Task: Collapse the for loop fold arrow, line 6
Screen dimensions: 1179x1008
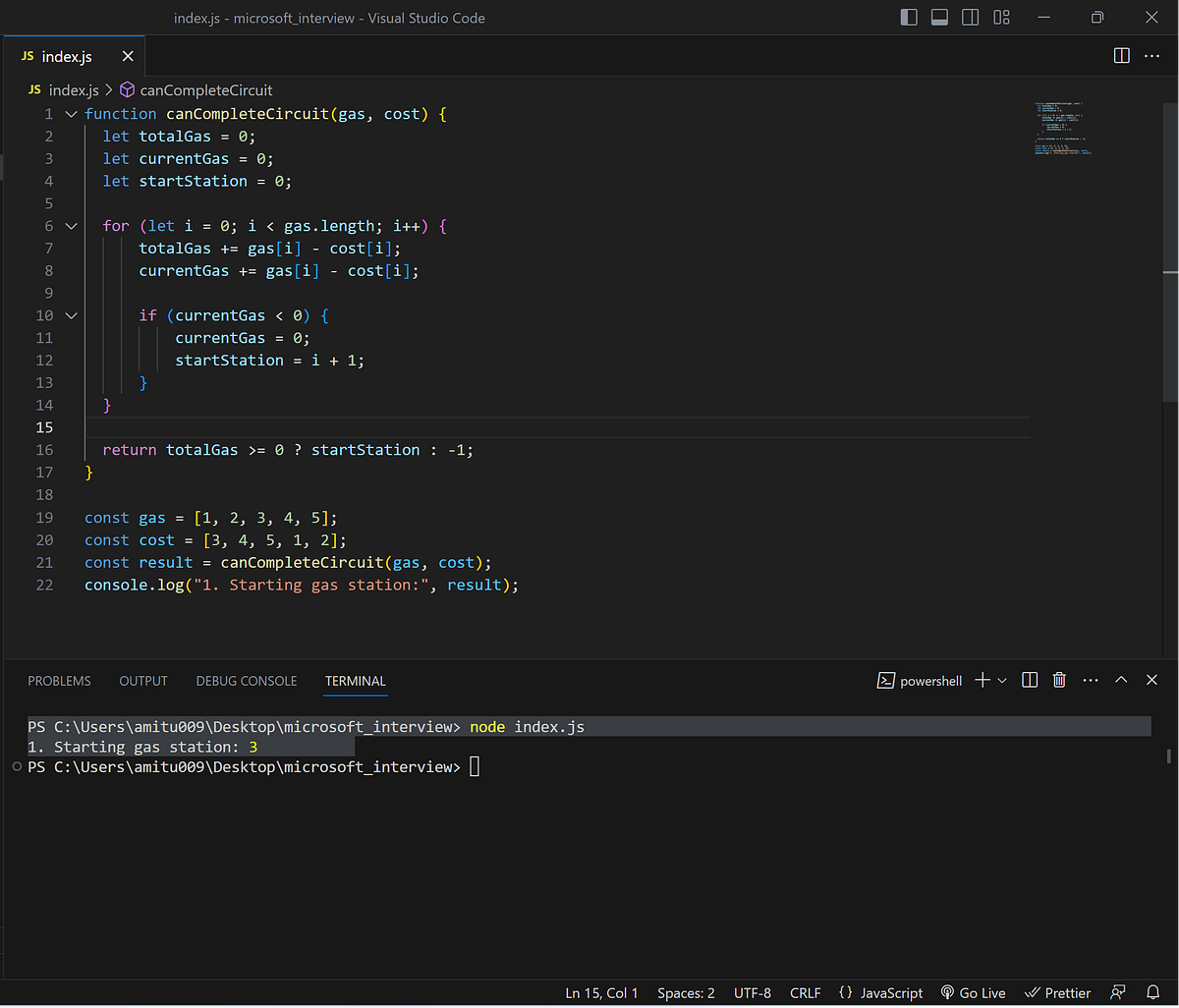Action: 71,226
